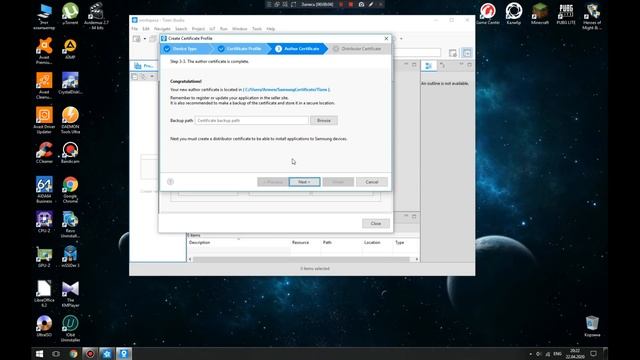Click the active perspective icon at top right
The height and width of the screenshot is (360, 640).
[x=467, y=53]
